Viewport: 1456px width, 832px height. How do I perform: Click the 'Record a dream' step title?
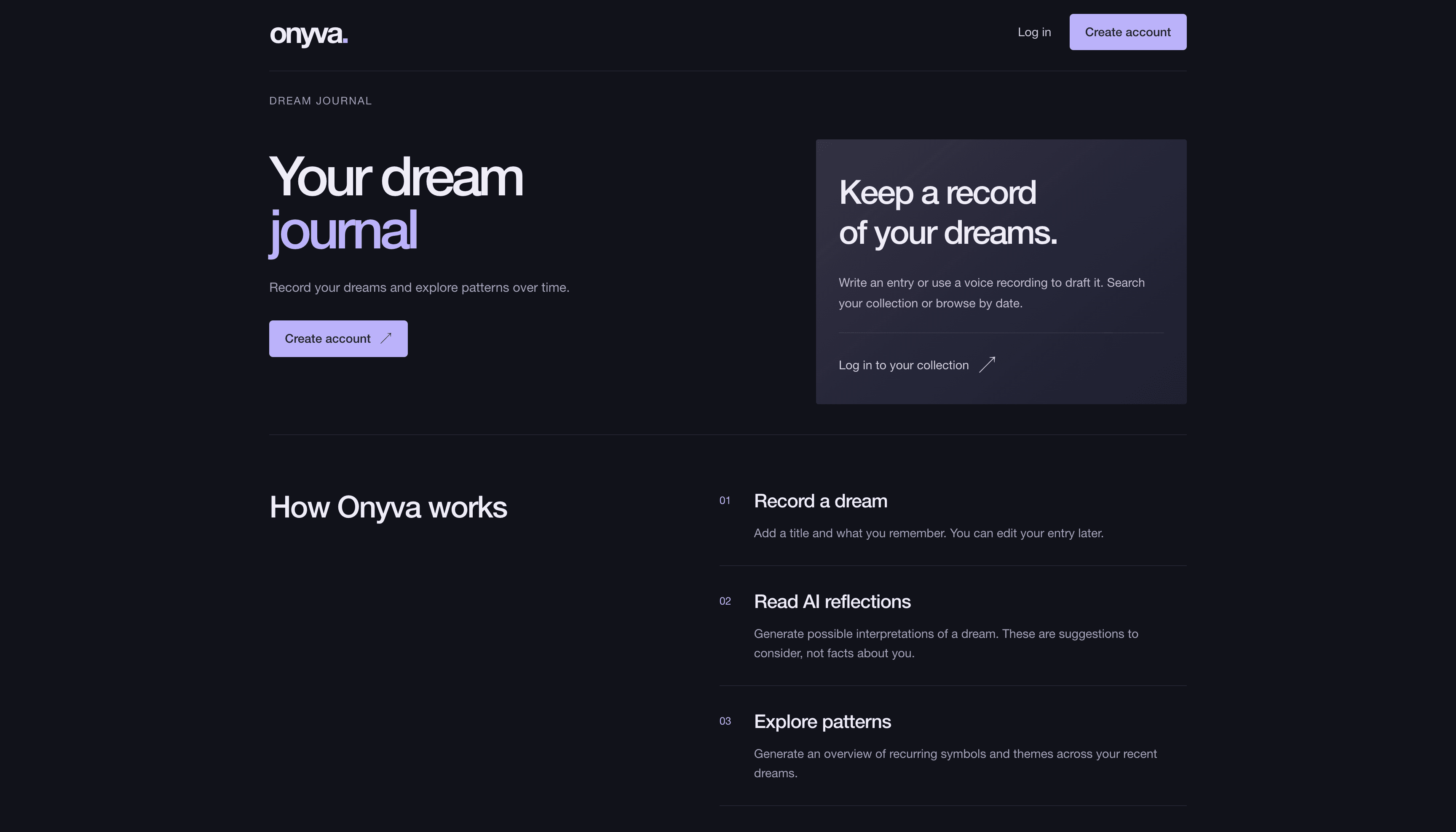tap(820, 501)
